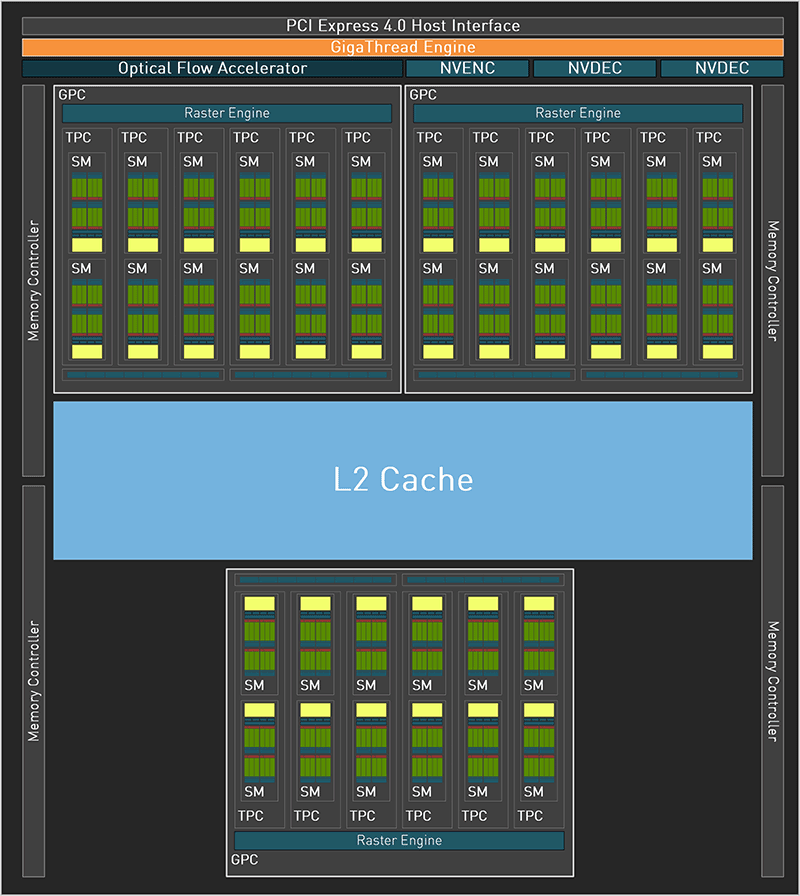
Task: Select the NVENC block
Action: pos(467,68)
